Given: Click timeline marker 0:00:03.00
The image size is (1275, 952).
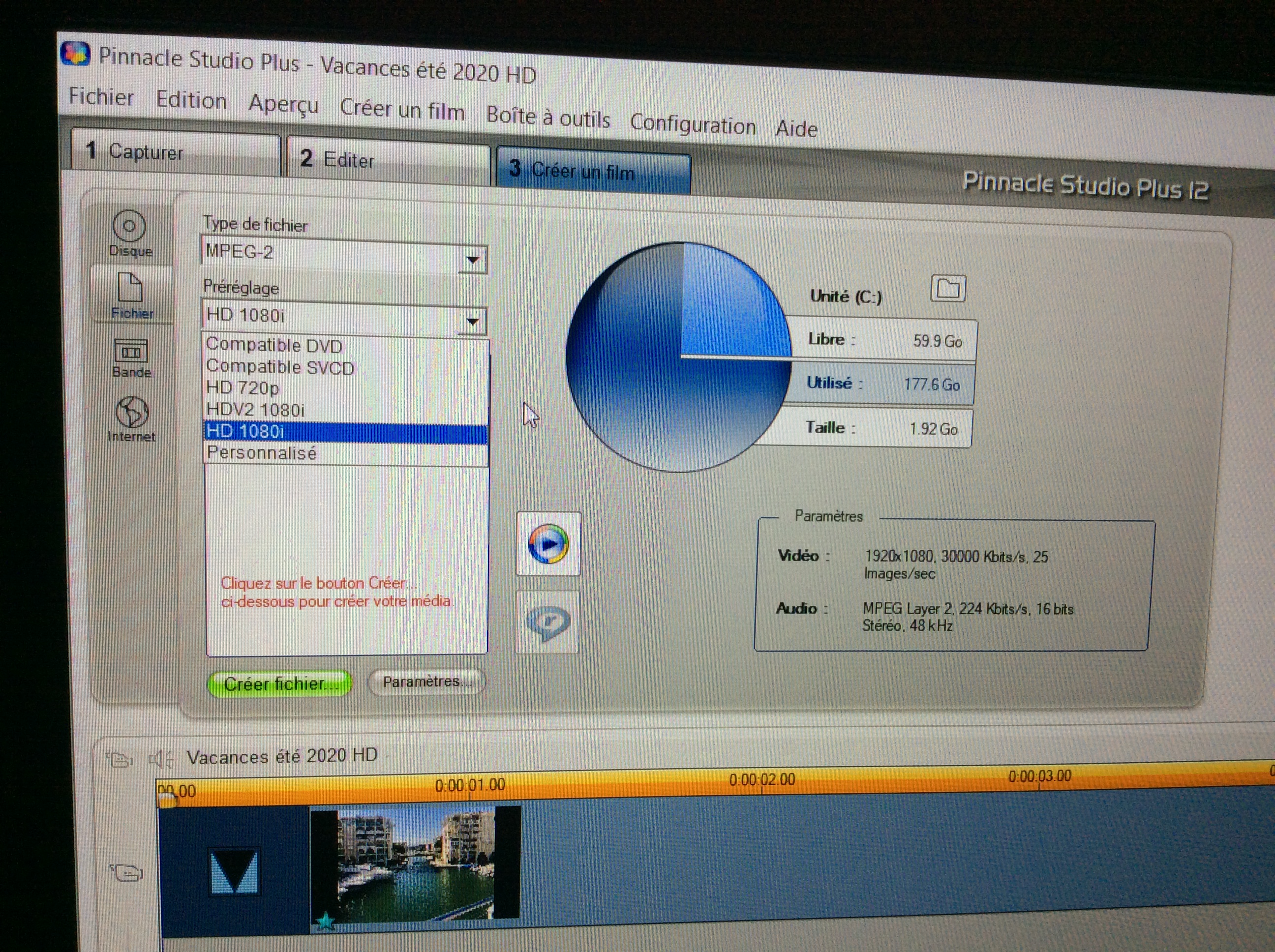Looking at the screenshot, I should 1040,775.
